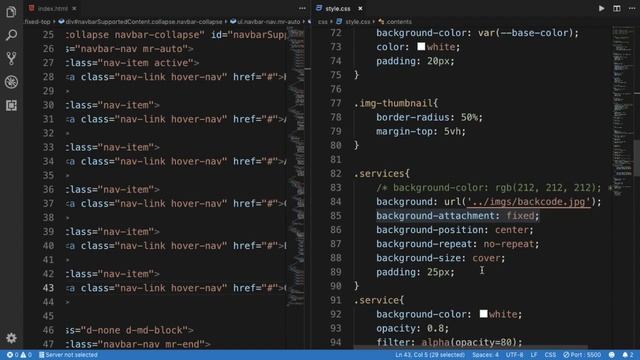The width and height of the screenshot is (640, 360).
Task: Change file encoding UTF-8
Action: pos(514,355)
